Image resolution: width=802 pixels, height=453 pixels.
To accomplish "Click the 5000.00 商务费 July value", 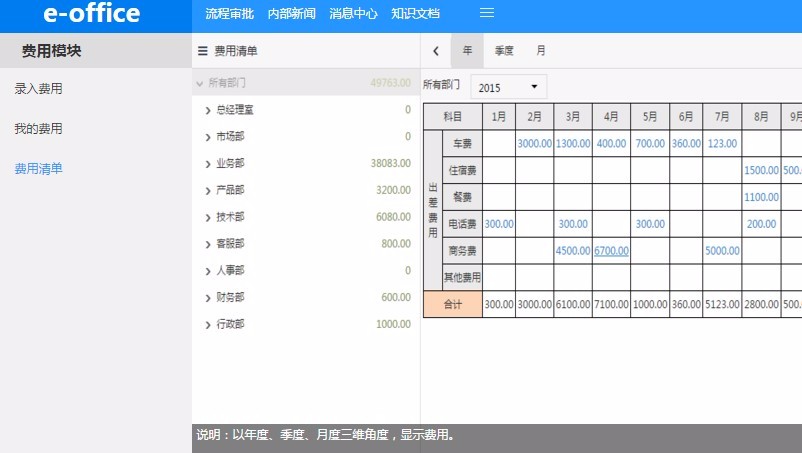I will tap(722, 251).
